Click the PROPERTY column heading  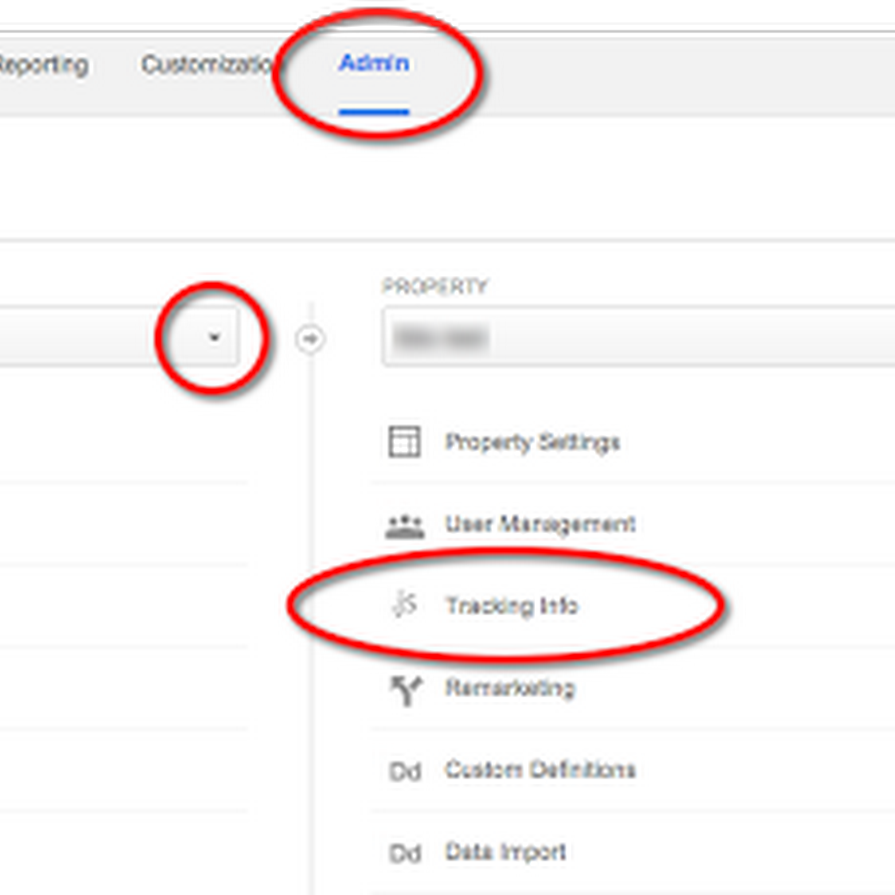coord(434,287)
